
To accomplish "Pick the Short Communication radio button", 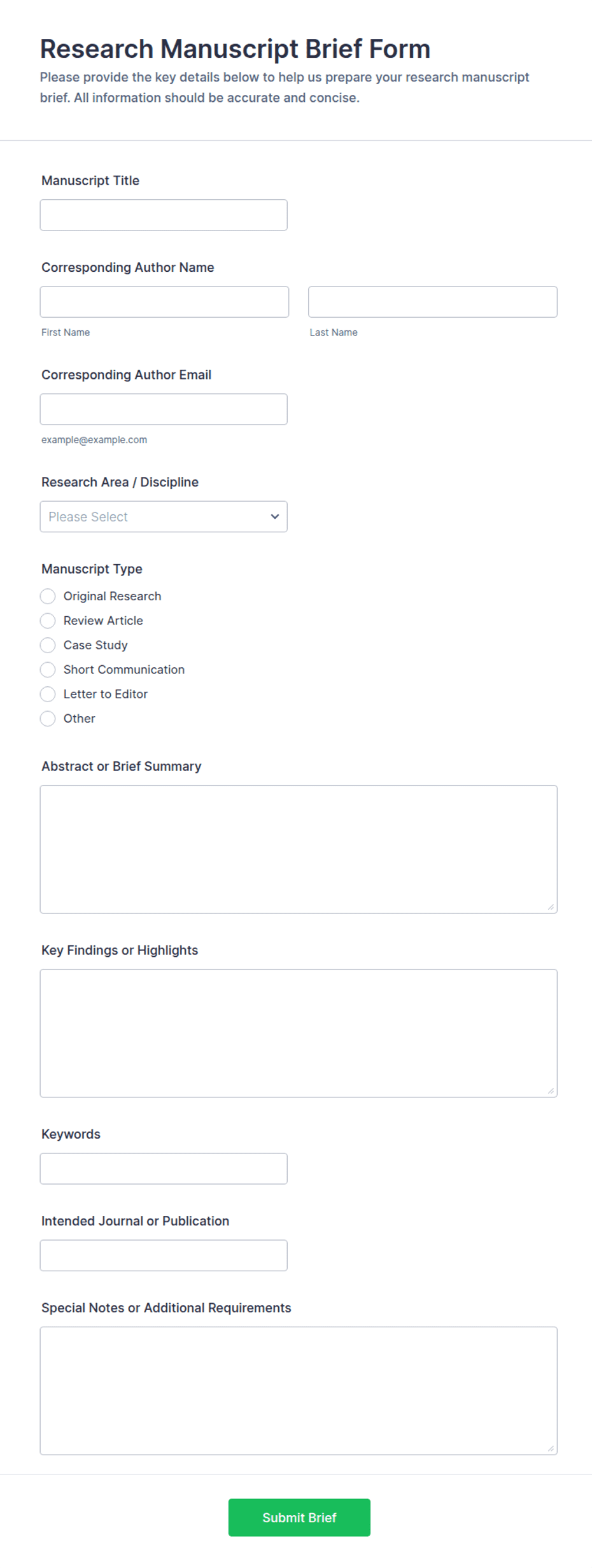I will pos(48,670).
